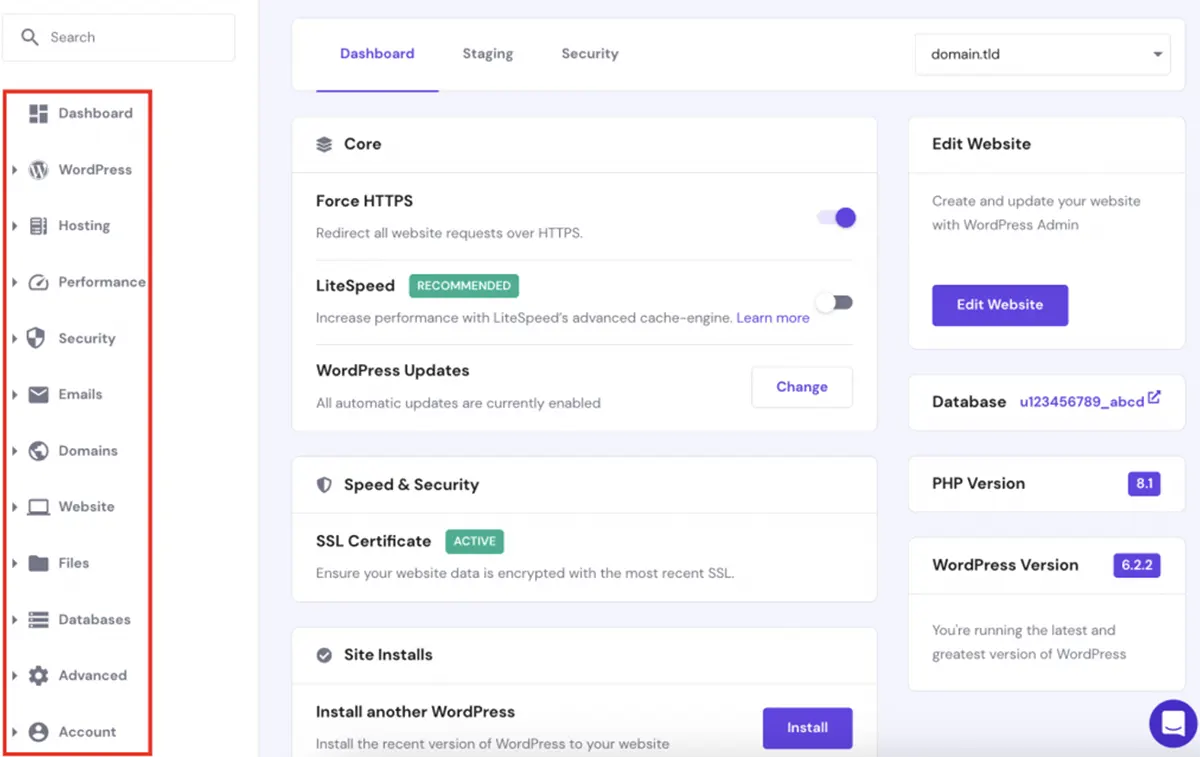The width and height of the screenshot is (1200, 757).
Task: Expand the Security sidebar section arrow
Action: click(x=14, y=339)
